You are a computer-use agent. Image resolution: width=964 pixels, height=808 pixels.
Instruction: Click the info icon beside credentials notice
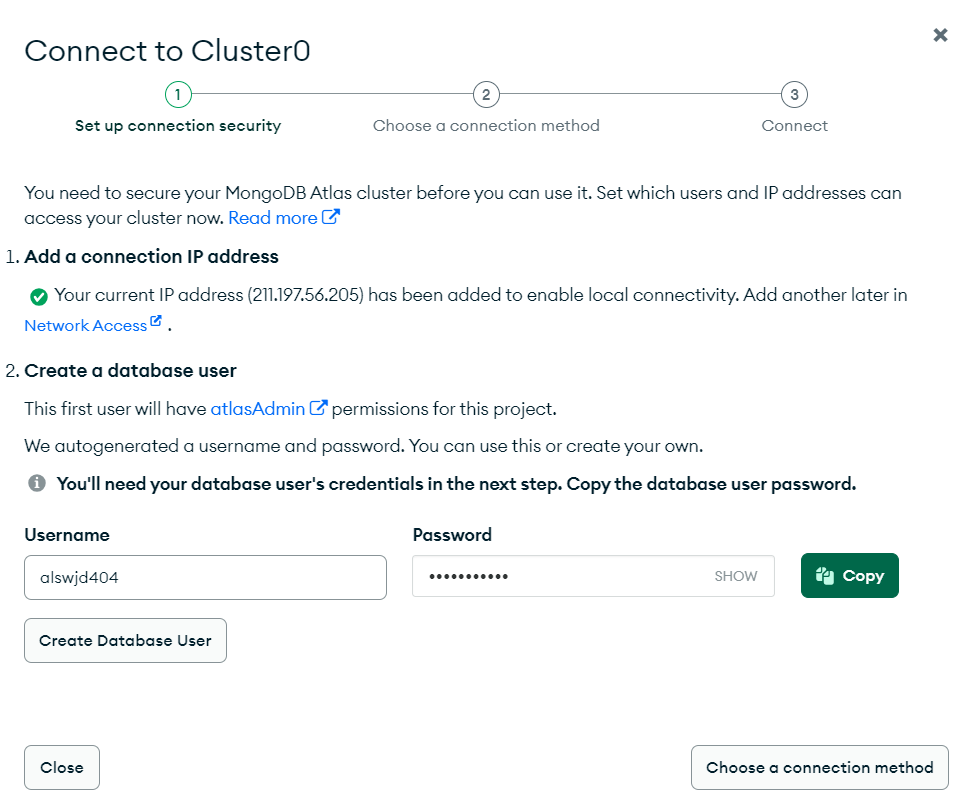point(37,484)
